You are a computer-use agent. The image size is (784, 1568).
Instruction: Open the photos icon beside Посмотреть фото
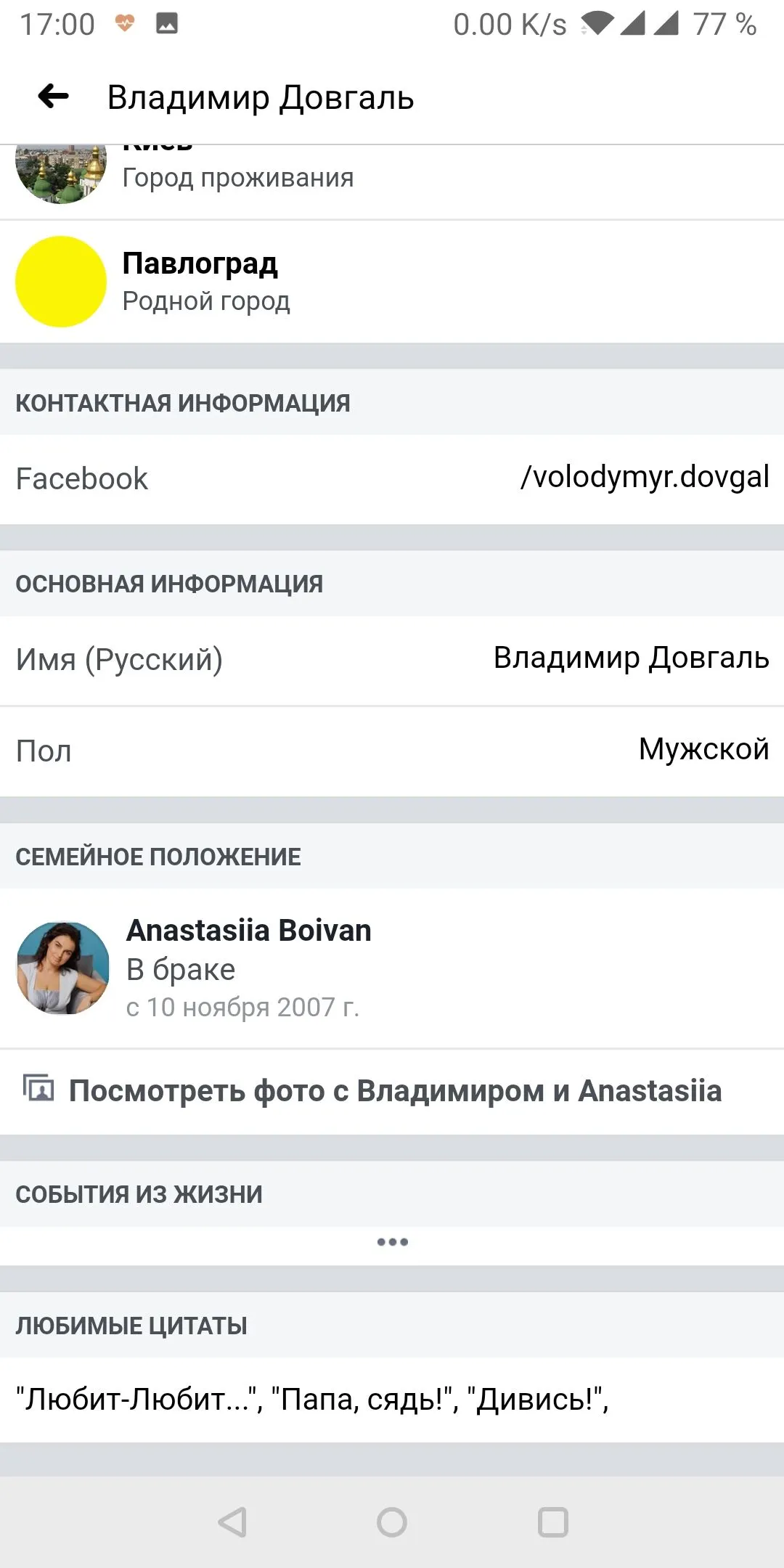[x=38, y=1089]
